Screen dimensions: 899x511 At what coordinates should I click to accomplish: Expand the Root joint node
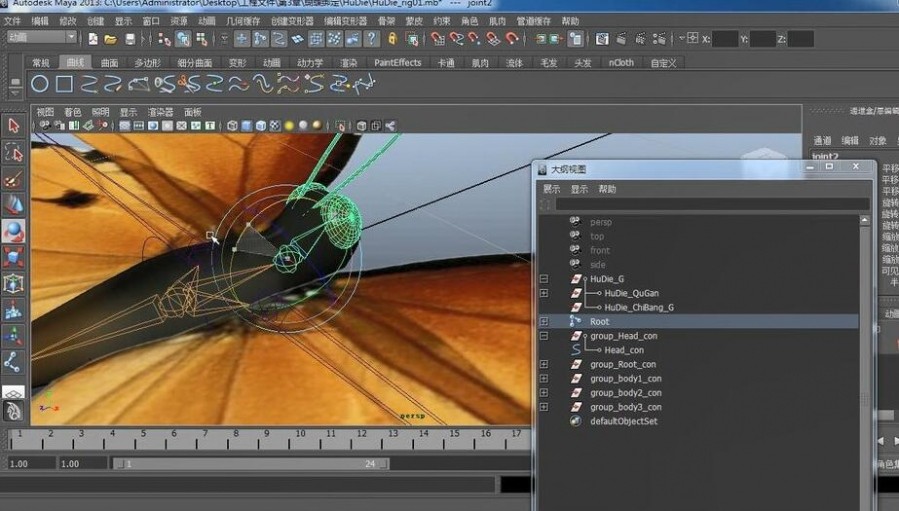tap(544, 322)
